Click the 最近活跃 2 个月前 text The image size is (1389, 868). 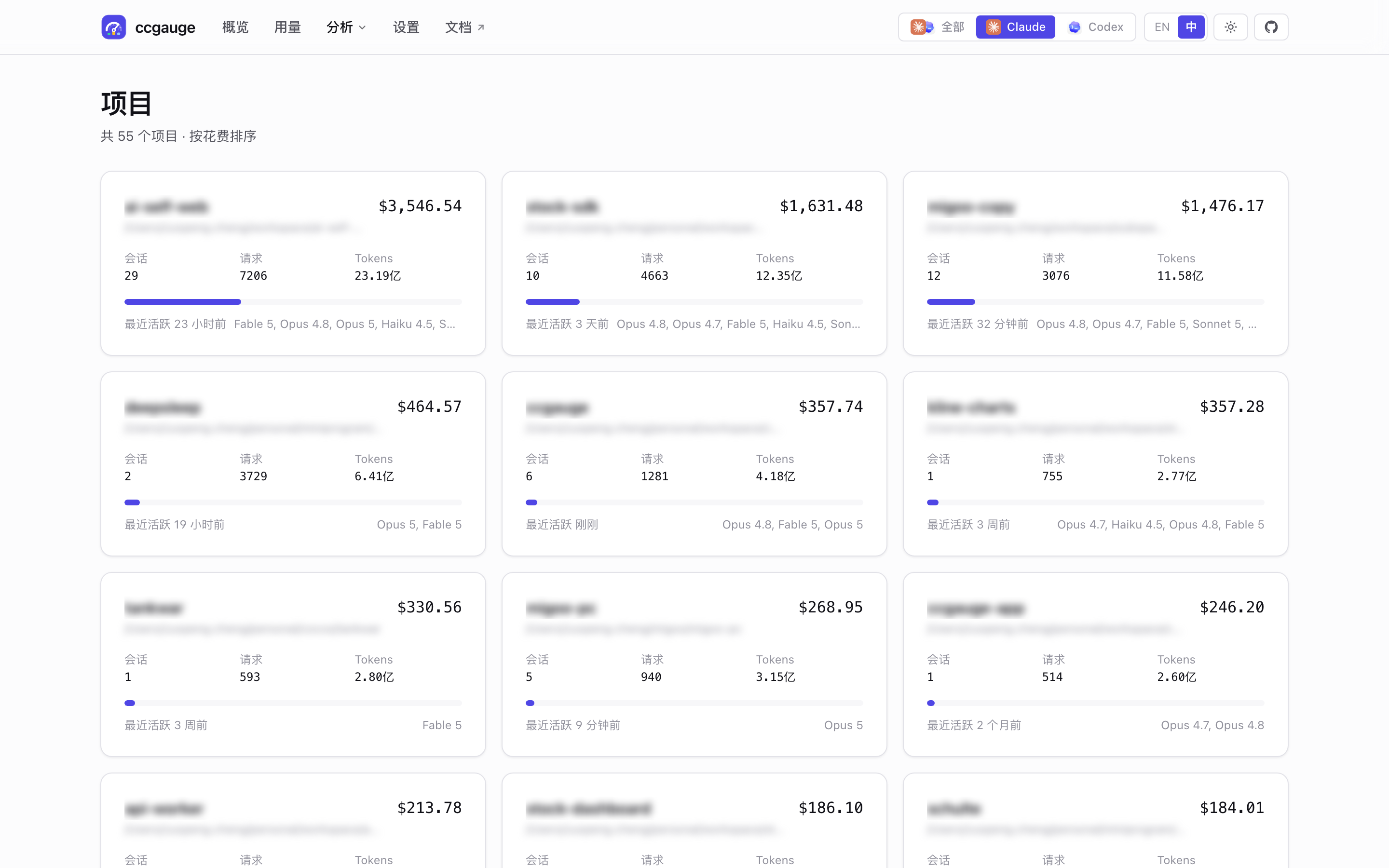pyautogui.click(x=974, y=725)
